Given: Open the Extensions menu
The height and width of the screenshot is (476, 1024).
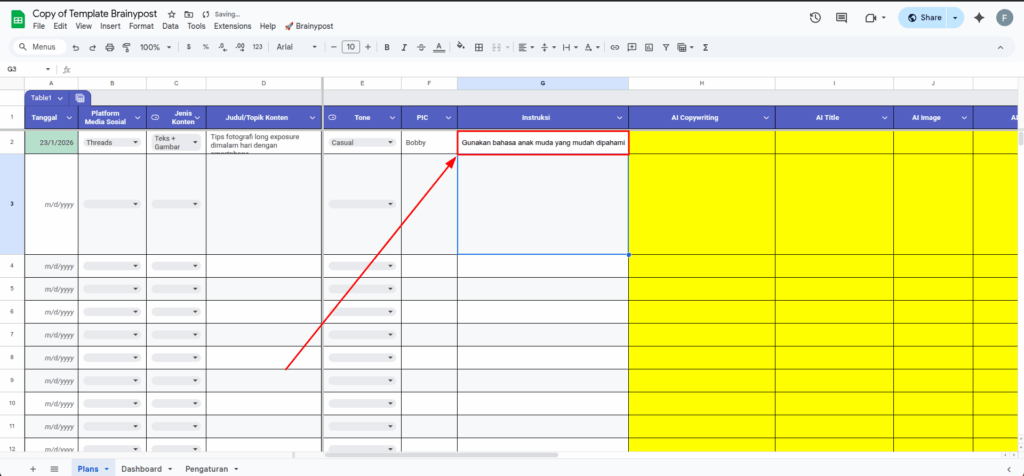Looking at the screenshot, I should [232, 26].
